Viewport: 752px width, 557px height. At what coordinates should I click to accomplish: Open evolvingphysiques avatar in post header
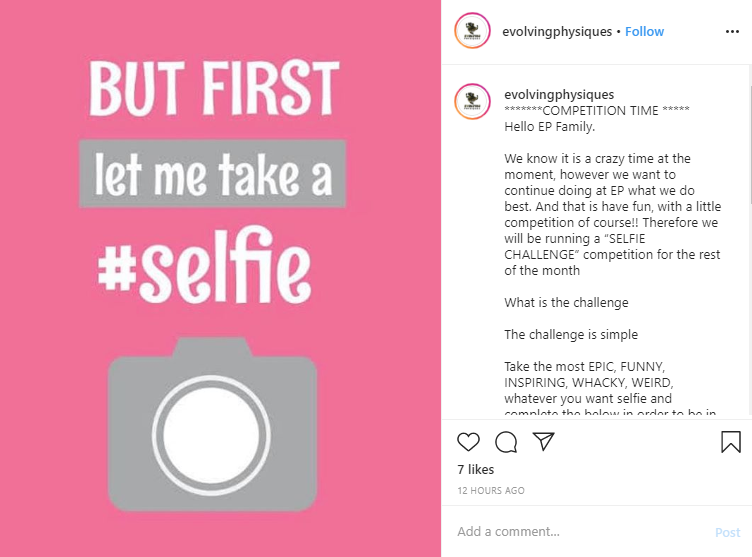click(472, 31)
